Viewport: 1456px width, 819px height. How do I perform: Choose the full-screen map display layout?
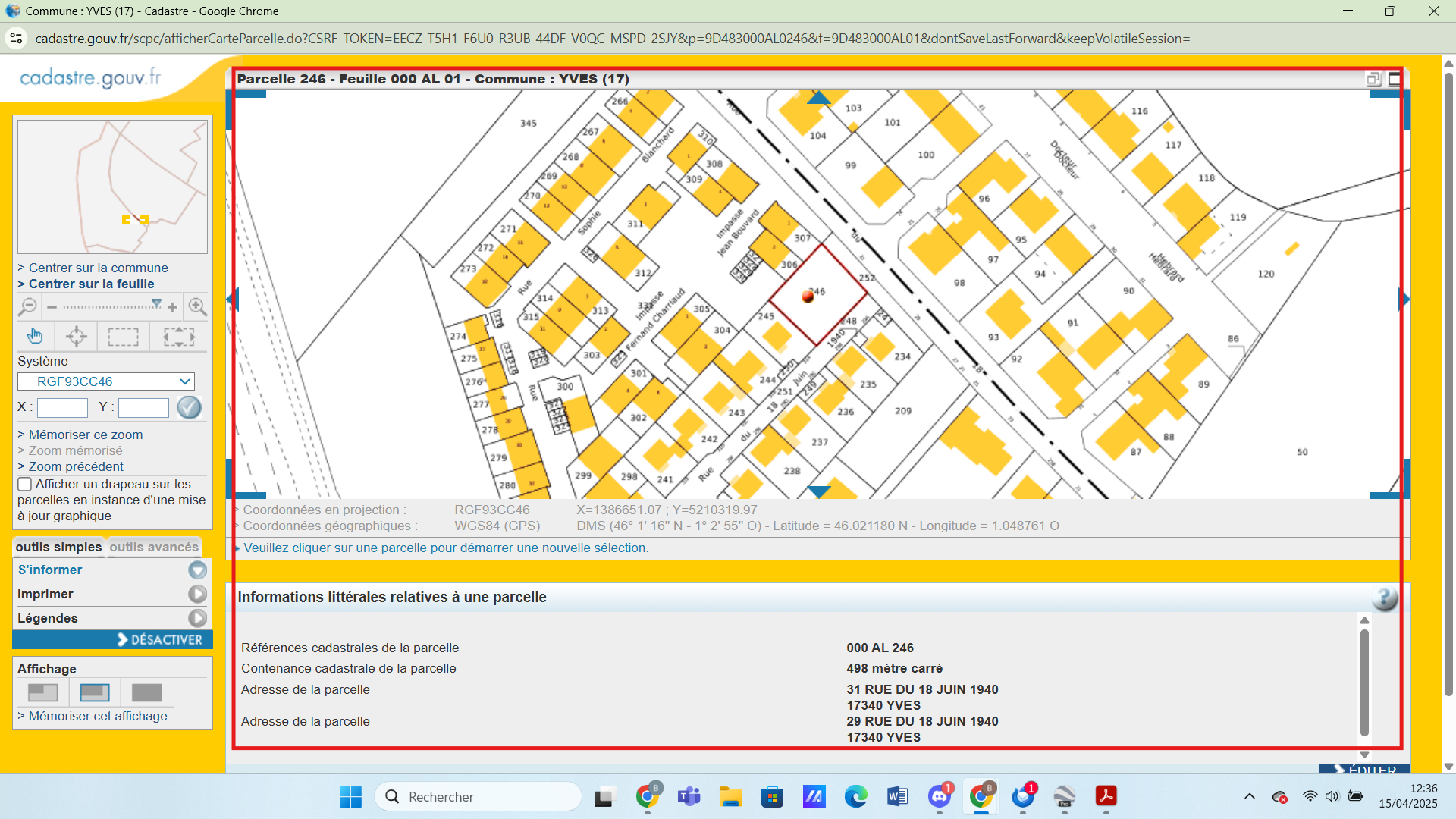[146, 692]
